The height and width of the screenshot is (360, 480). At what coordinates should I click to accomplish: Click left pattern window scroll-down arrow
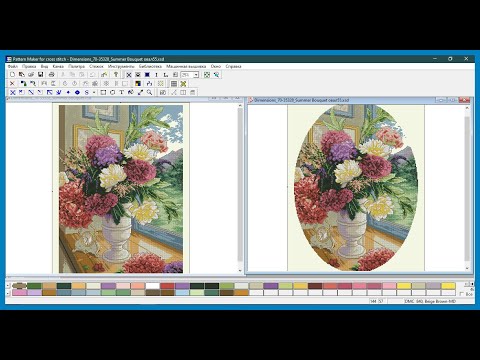[240, 270]
